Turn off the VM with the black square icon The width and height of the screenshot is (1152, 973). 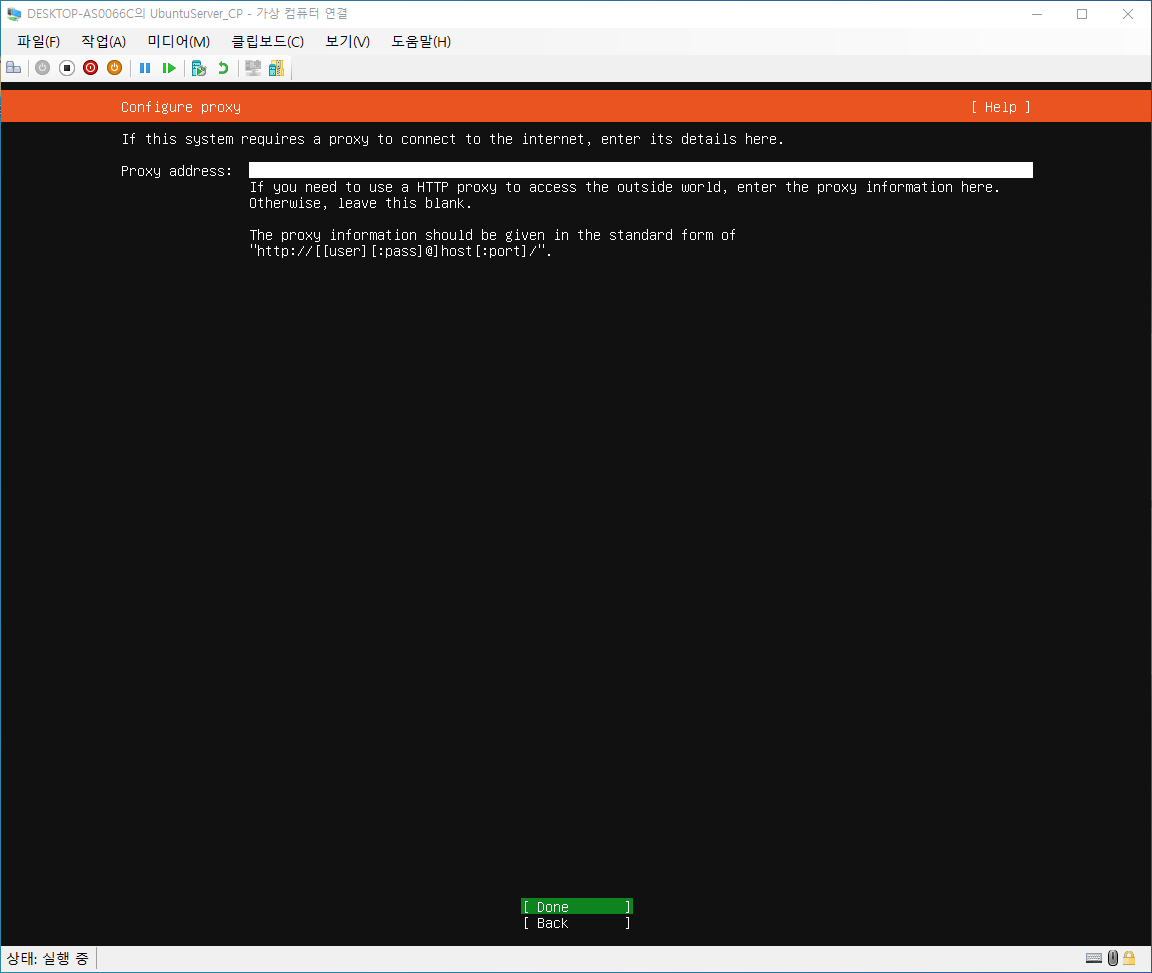(x=67, y=68)
